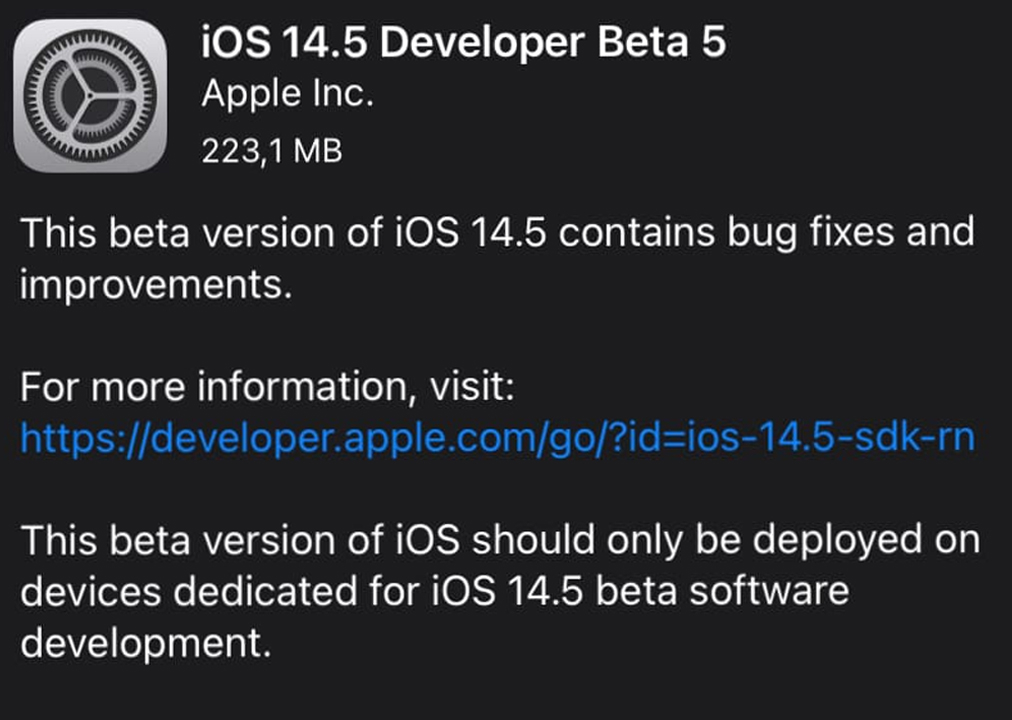Screen dimensions: 1012x720
Task: Click the word 'improvements.'
Action: [156, 285]
